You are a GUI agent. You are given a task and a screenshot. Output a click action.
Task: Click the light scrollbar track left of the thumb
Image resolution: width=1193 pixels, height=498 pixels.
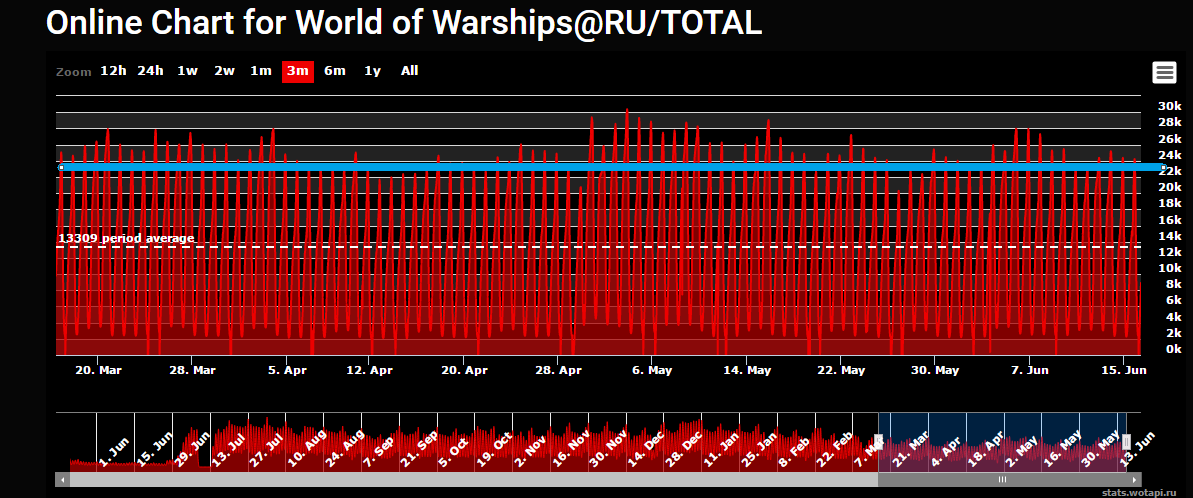click(x=473, y=480)
